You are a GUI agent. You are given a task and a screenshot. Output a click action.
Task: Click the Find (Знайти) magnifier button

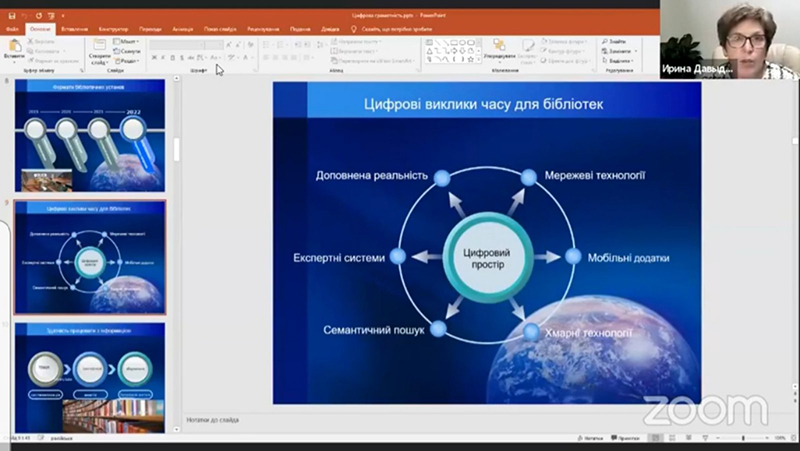pyautogui.click(x=614, y=41)
